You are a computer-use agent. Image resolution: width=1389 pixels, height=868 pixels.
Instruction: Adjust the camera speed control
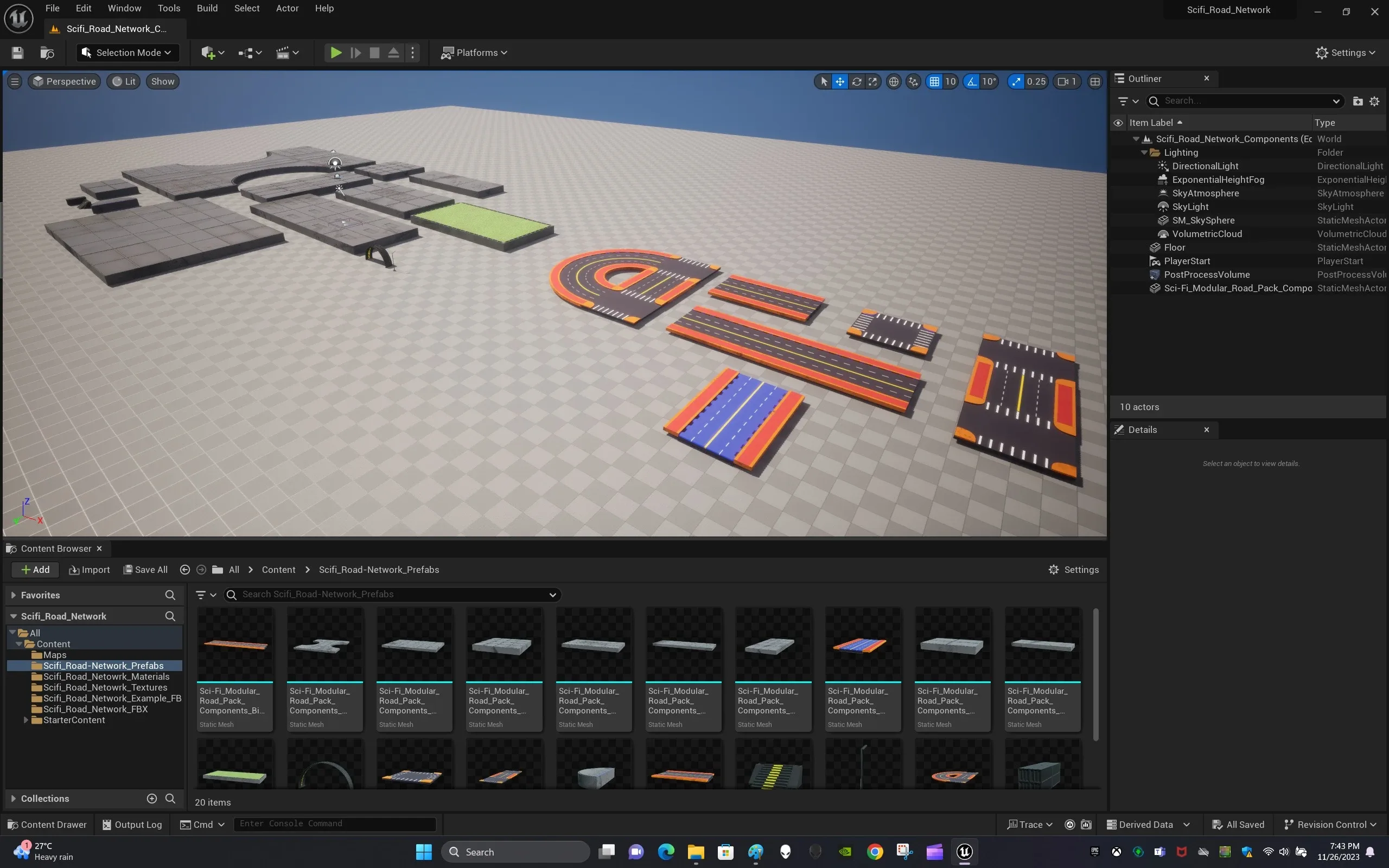click(1066, 81)
